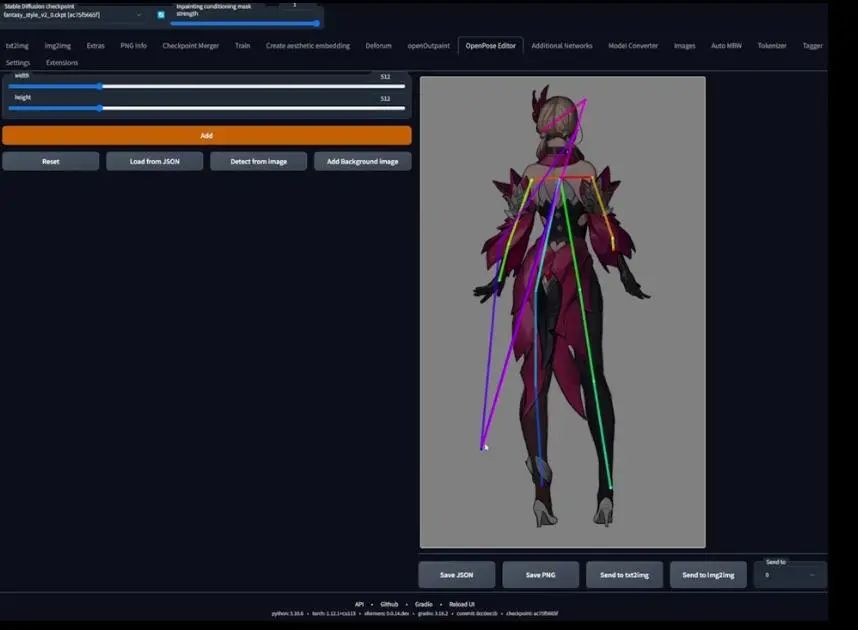Open the Additional Networks tab

click(x=561, y=46)
